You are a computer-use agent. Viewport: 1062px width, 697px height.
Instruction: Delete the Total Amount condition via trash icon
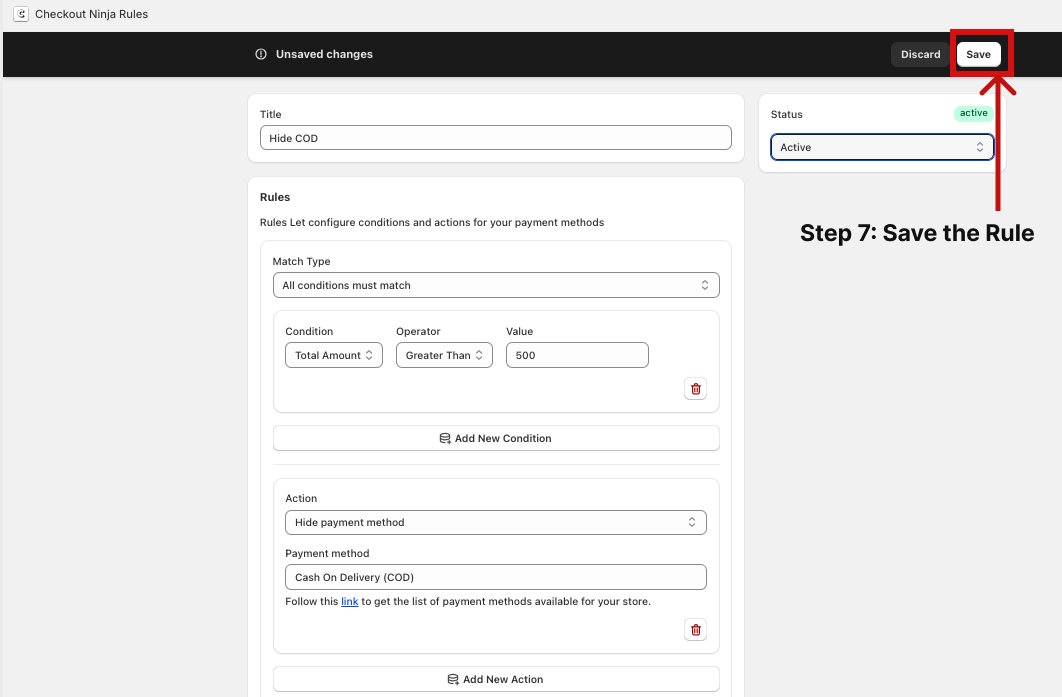(696, 389)
